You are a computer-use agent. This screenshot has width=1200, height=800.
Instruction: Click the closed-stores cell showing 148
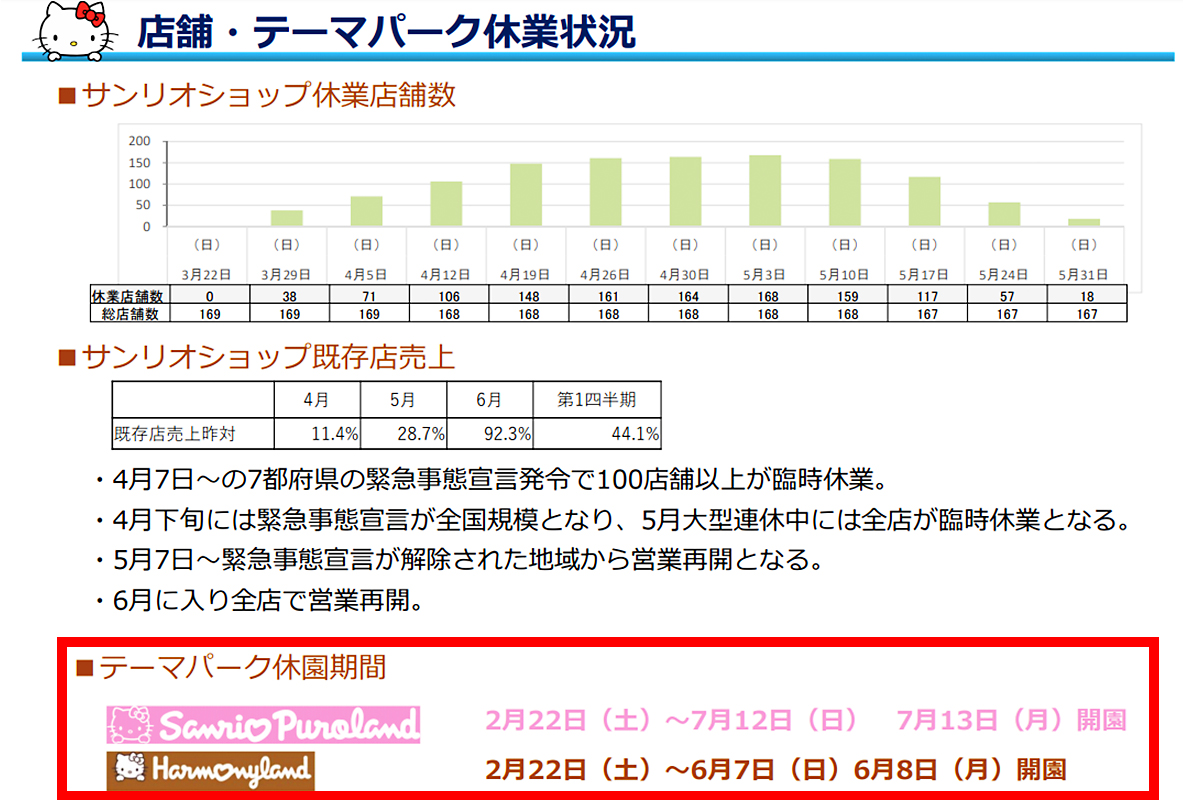pos(527,297)
